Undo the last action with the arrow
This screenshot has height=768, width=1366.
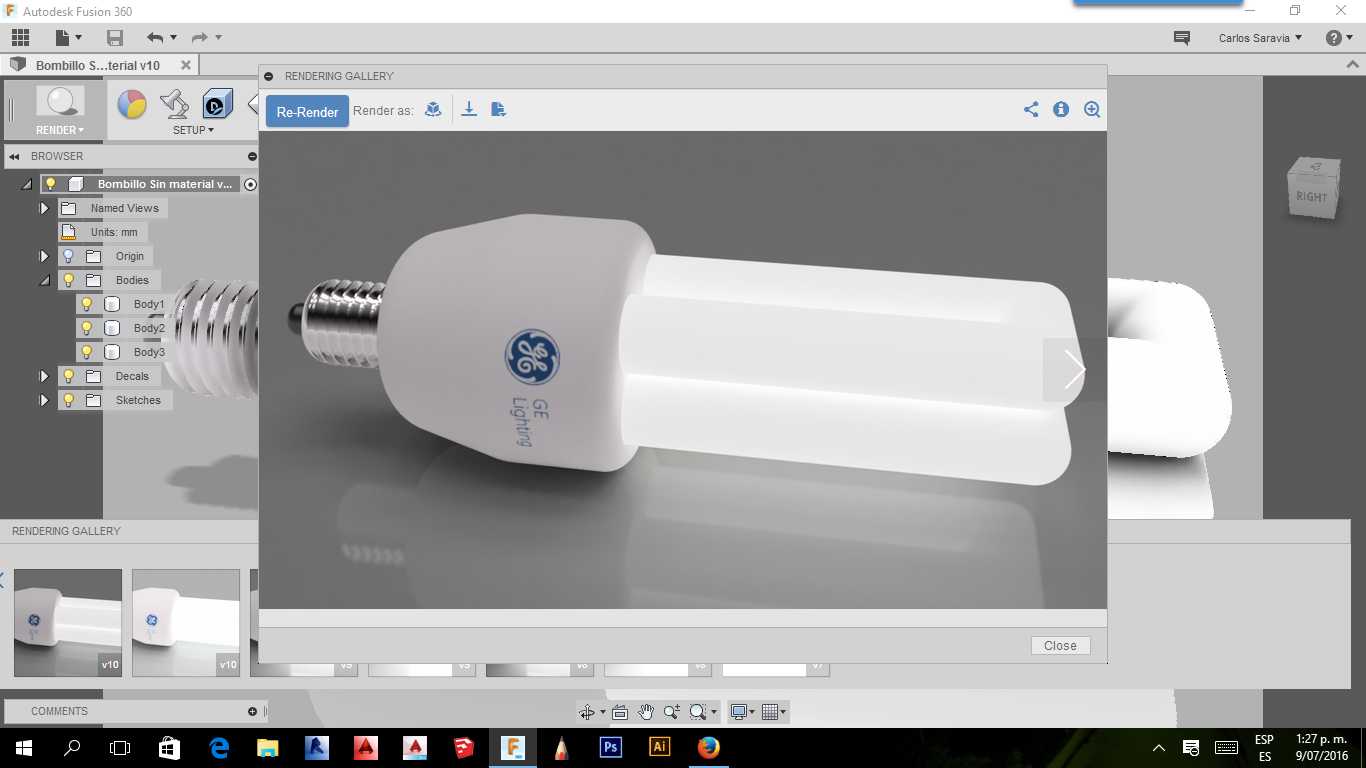[x=155, y=38]
